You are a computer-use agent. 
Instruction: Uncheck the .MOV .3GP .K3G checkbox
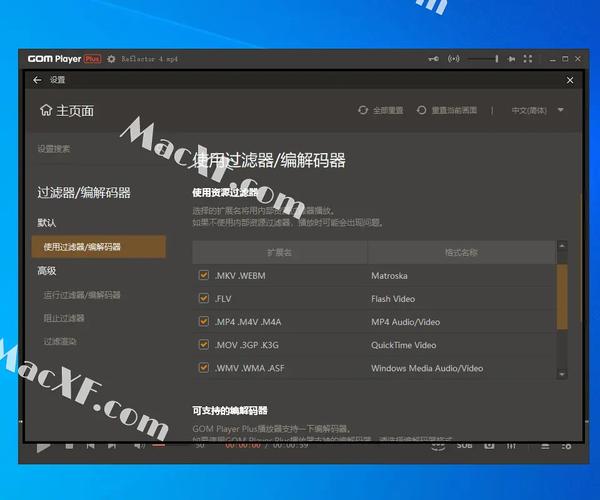pyautogui.click(x=204, y=345)
